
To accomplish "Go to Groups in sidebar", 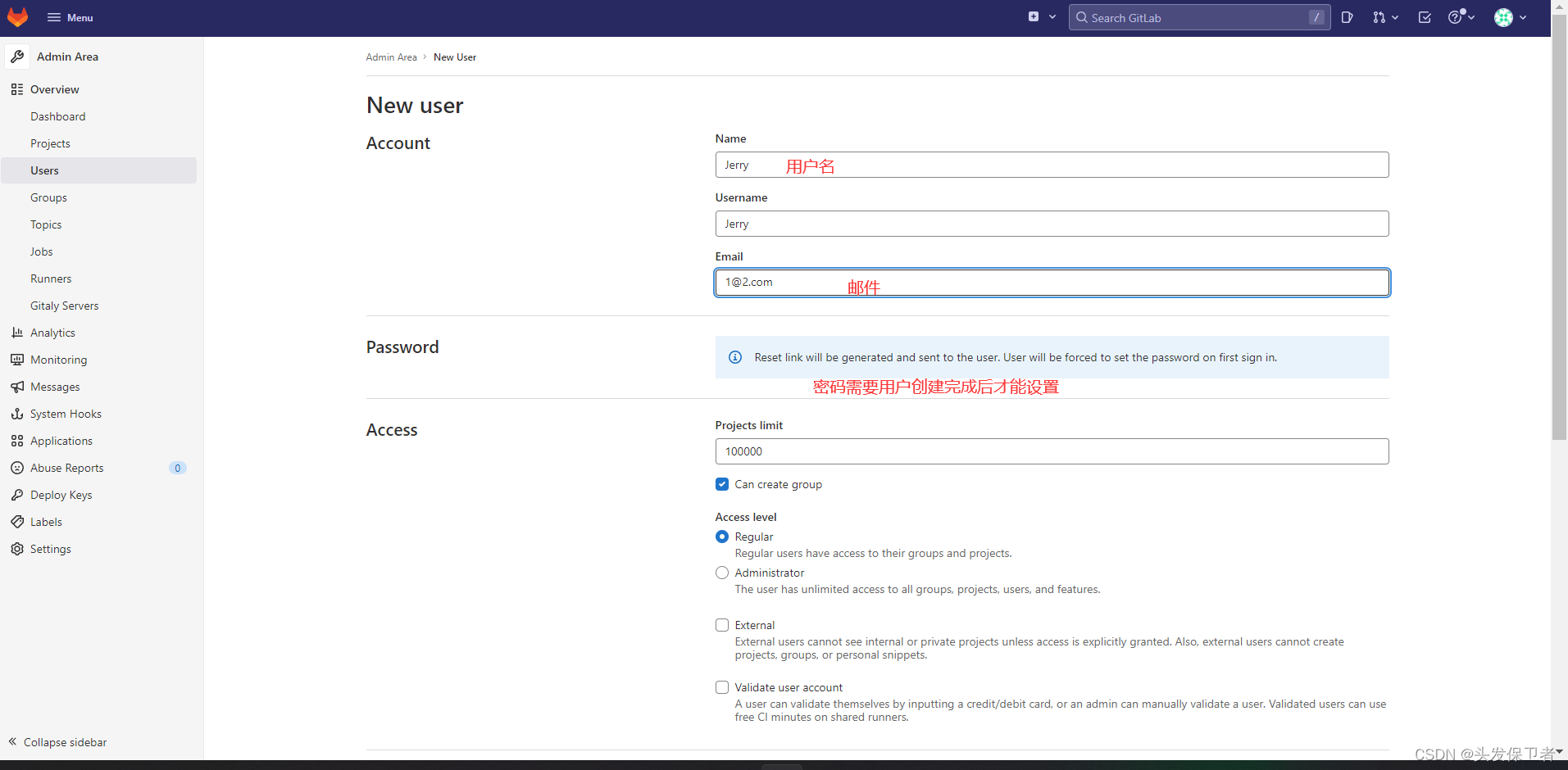I will (x=48, y=197).
